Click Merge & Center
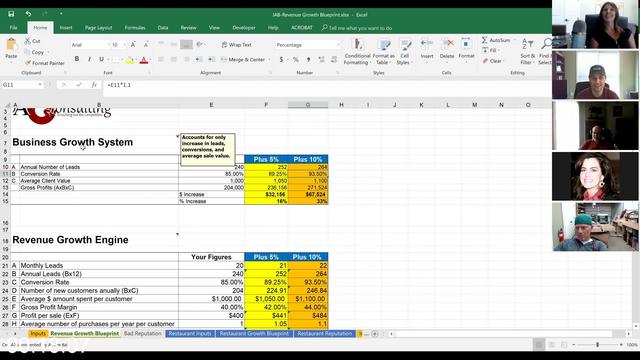The width and height of the screenshot is (640, 360). (x=243, y=60)
